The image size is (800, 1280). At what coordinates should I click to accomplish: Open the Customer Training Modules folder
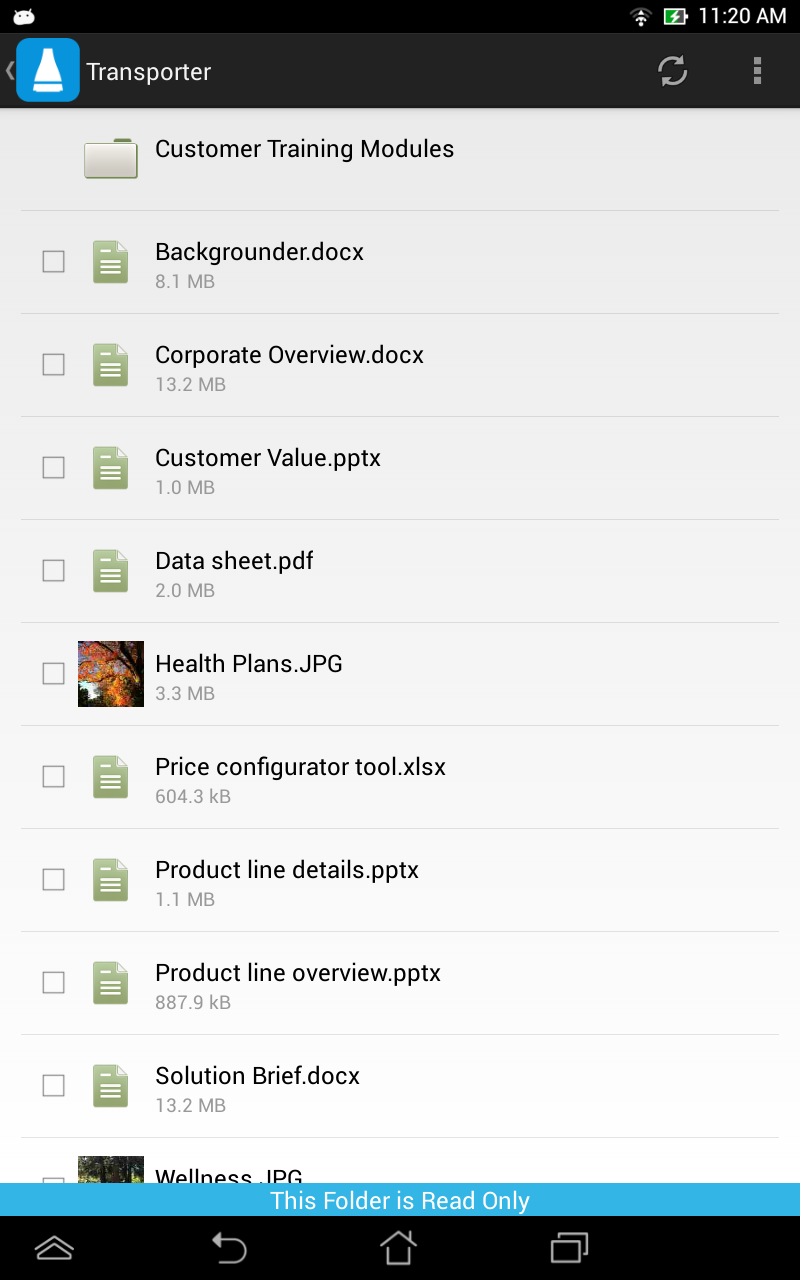304,150
